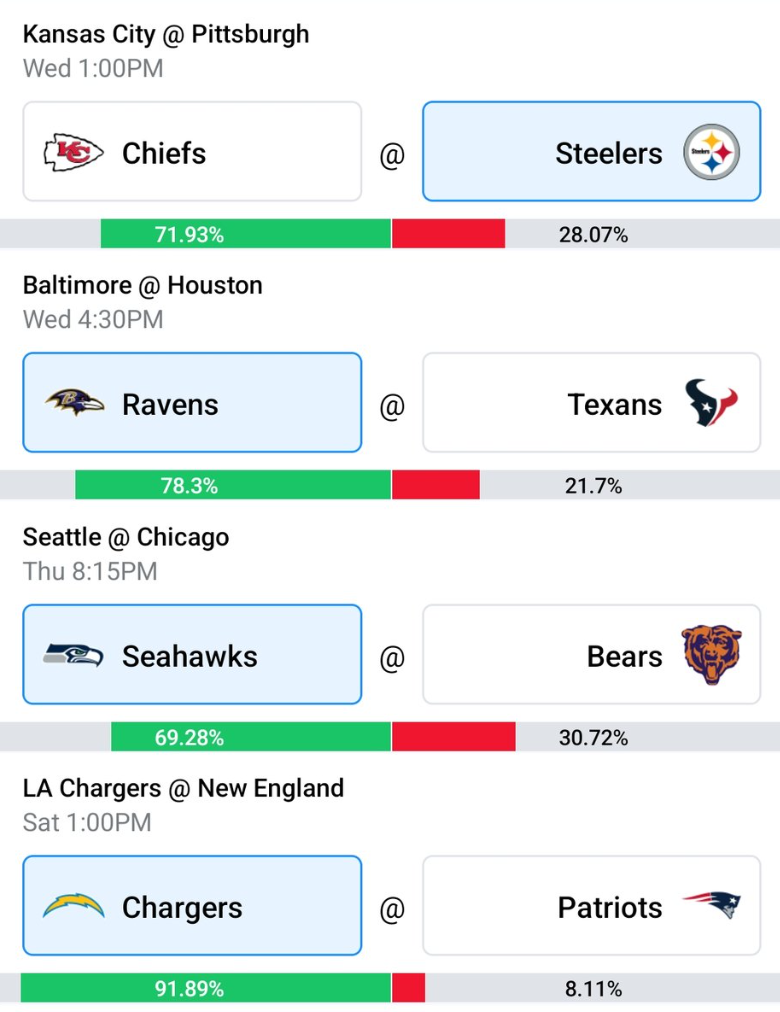Image resolution: width=780 pixels, height=1012 pixels.
Task: Choose Bears as your pick
Action: click(592, 654)
